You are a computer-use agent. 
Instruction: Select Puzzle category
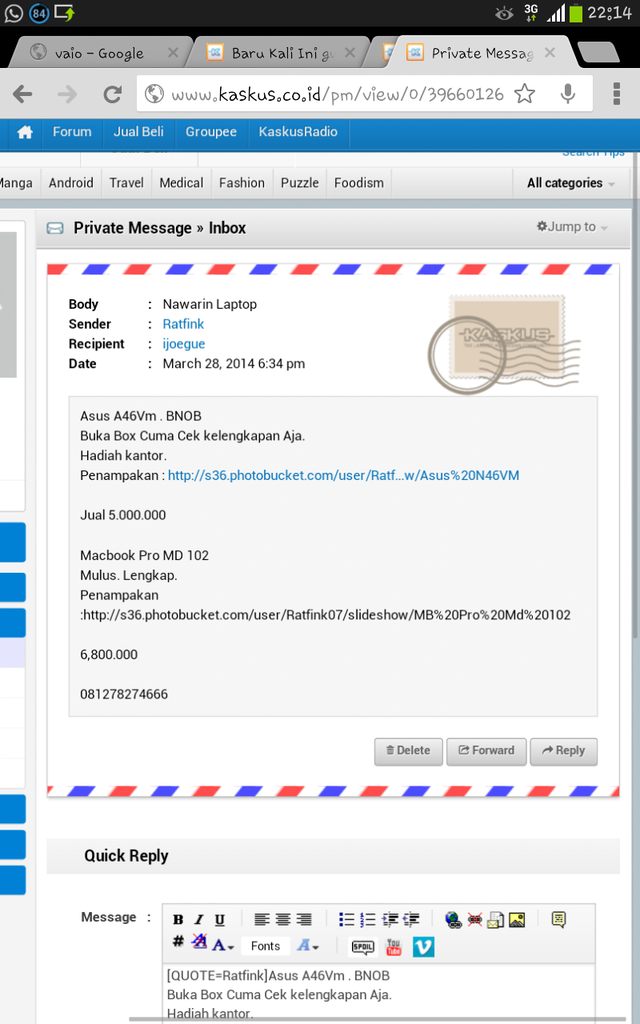coord(300,183)
